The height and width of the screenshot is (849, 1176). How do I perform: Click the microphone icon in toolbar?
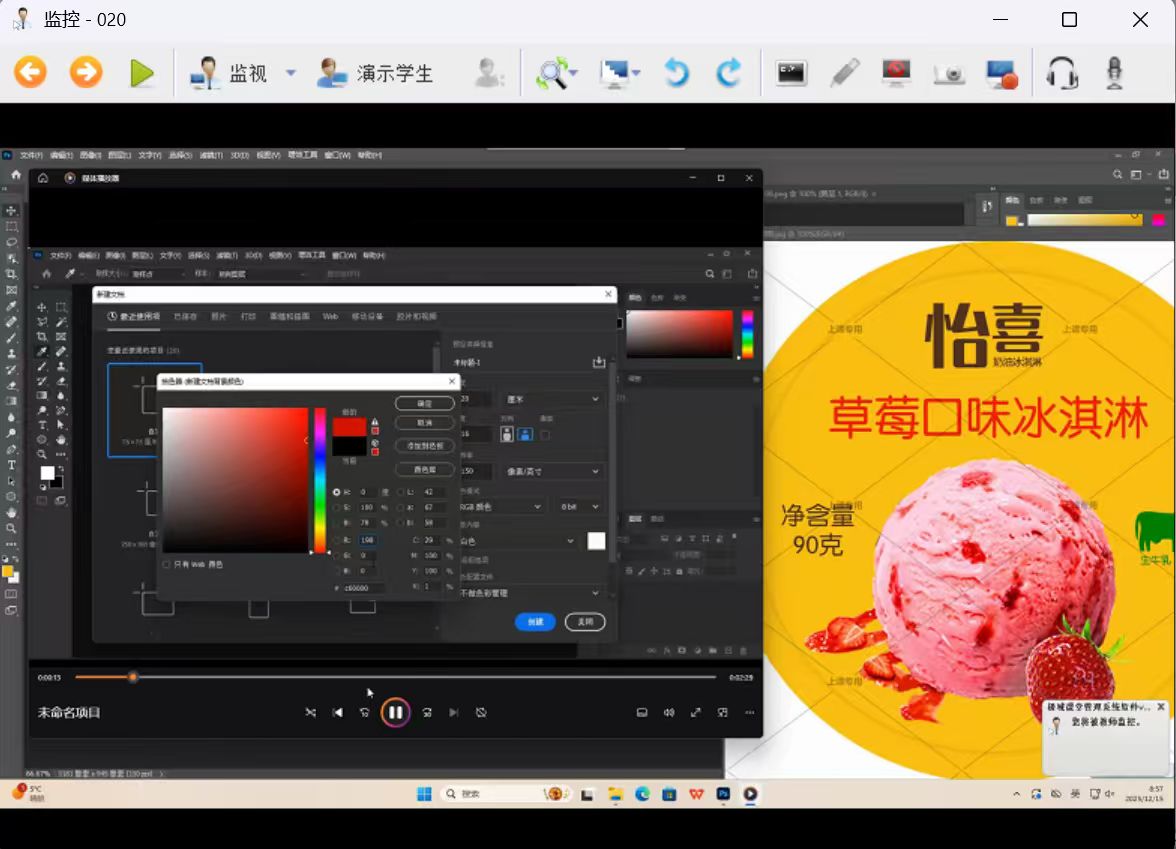coord(1113,72)
